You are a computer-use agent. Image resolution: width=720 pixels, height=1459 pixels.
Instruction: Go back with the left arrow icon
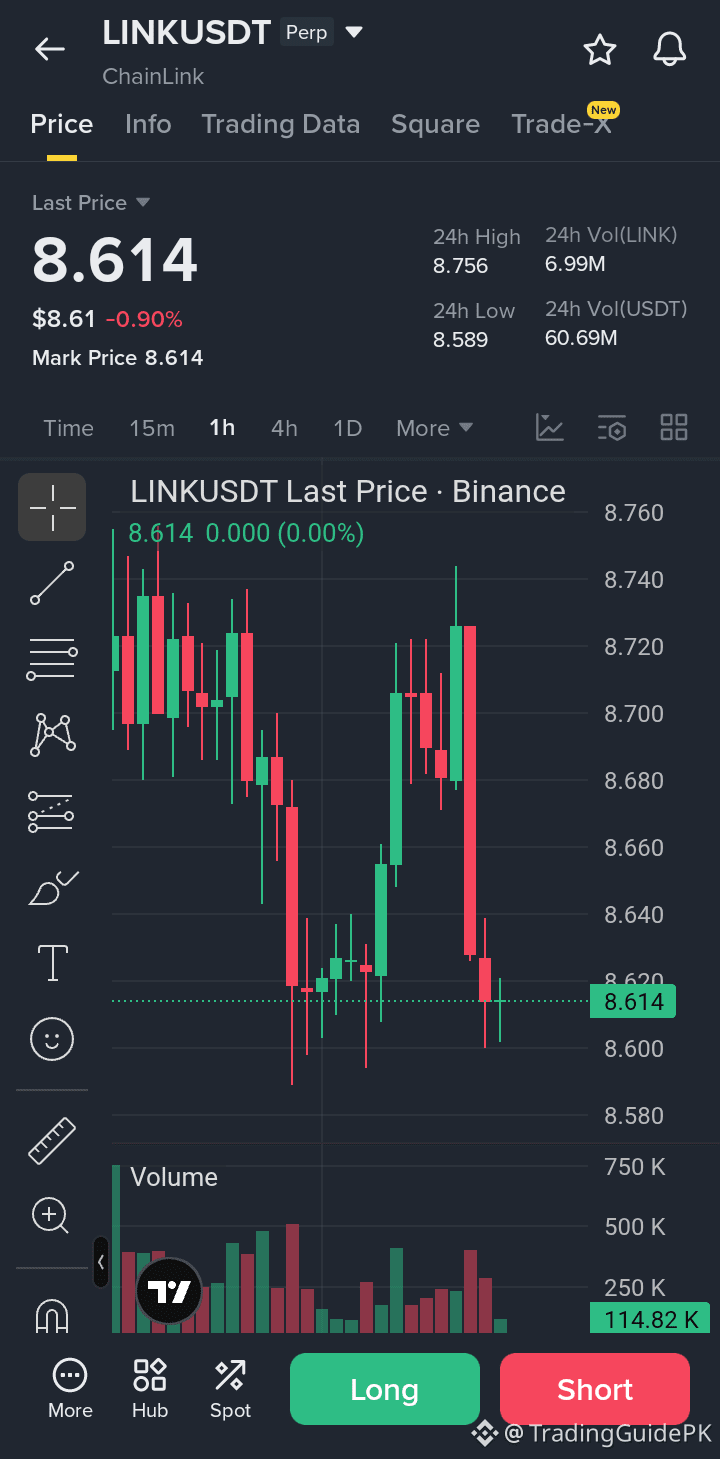coord(49,49)
